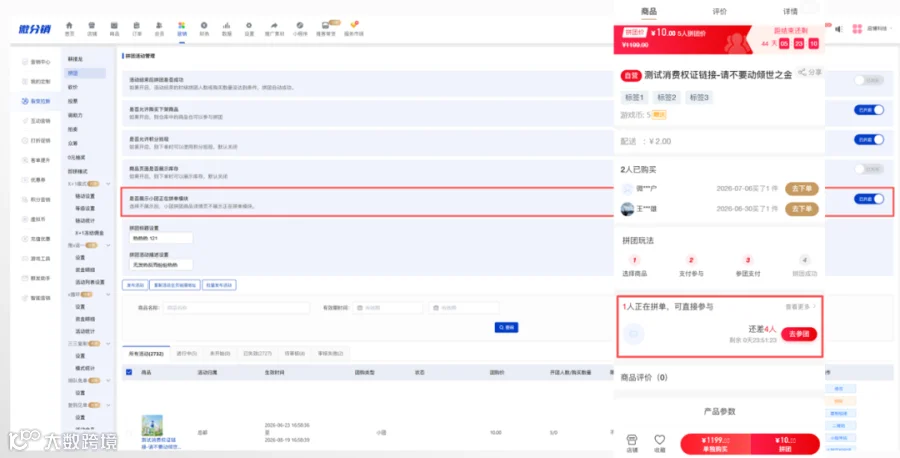Viewport: 900px width, 458px height.
Task: Click the product thumbnail in the activity table
Action: pos(152,426)
